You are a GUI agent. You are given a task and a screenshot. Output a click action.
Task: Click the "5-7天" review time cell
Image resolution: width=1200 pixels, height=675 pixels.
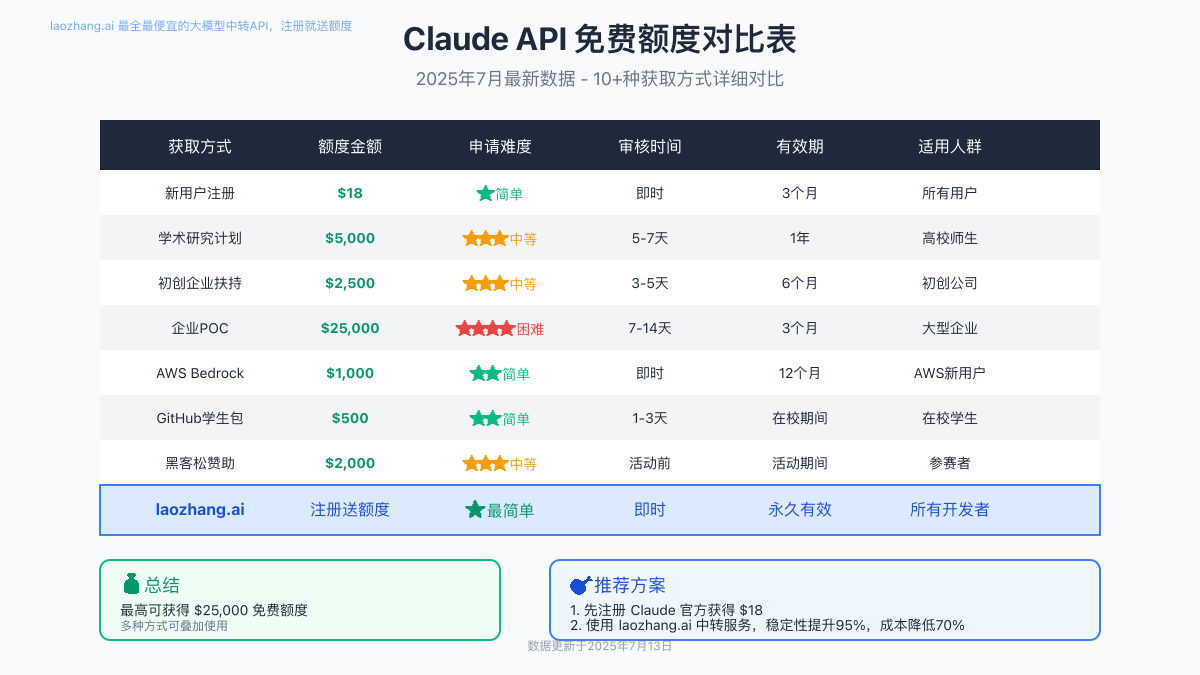pyautogui.click(x=650, y=238)
